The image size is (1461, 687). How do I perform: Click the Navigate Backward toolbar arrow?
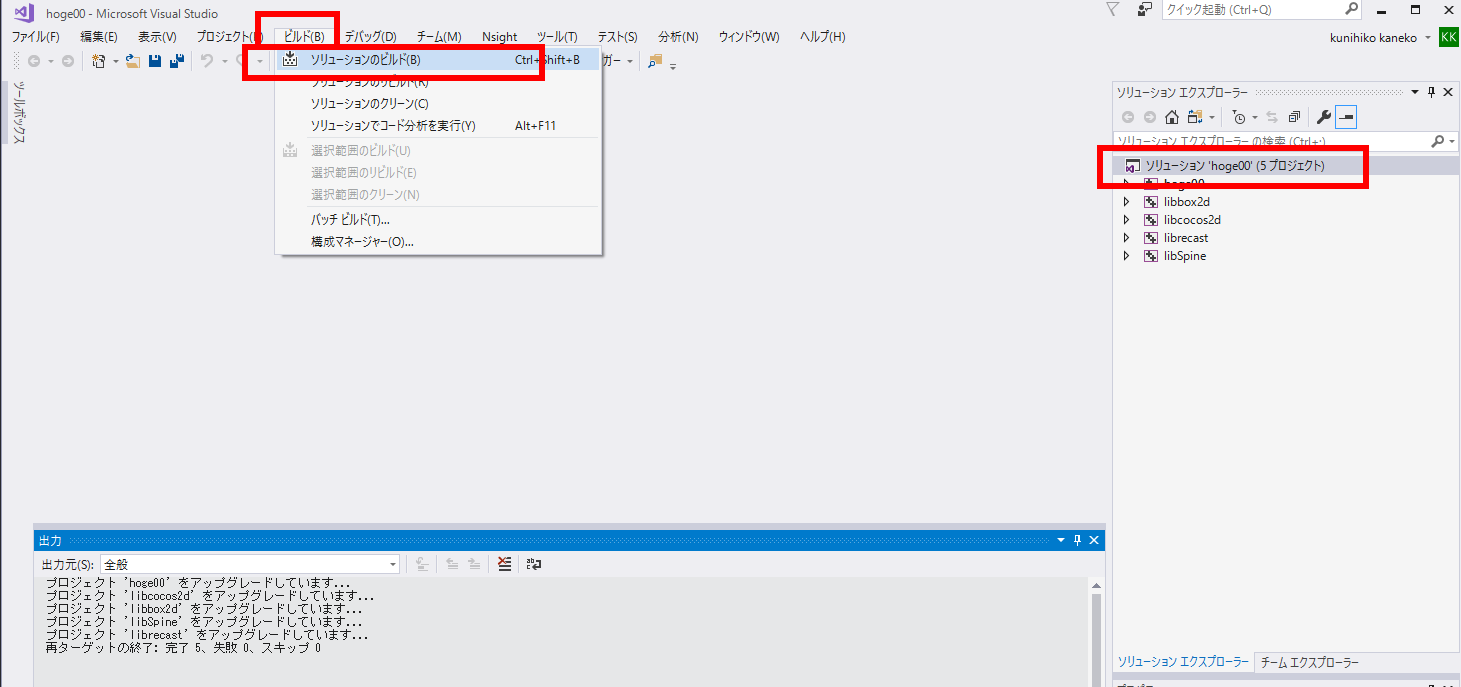tap(34, 61)
